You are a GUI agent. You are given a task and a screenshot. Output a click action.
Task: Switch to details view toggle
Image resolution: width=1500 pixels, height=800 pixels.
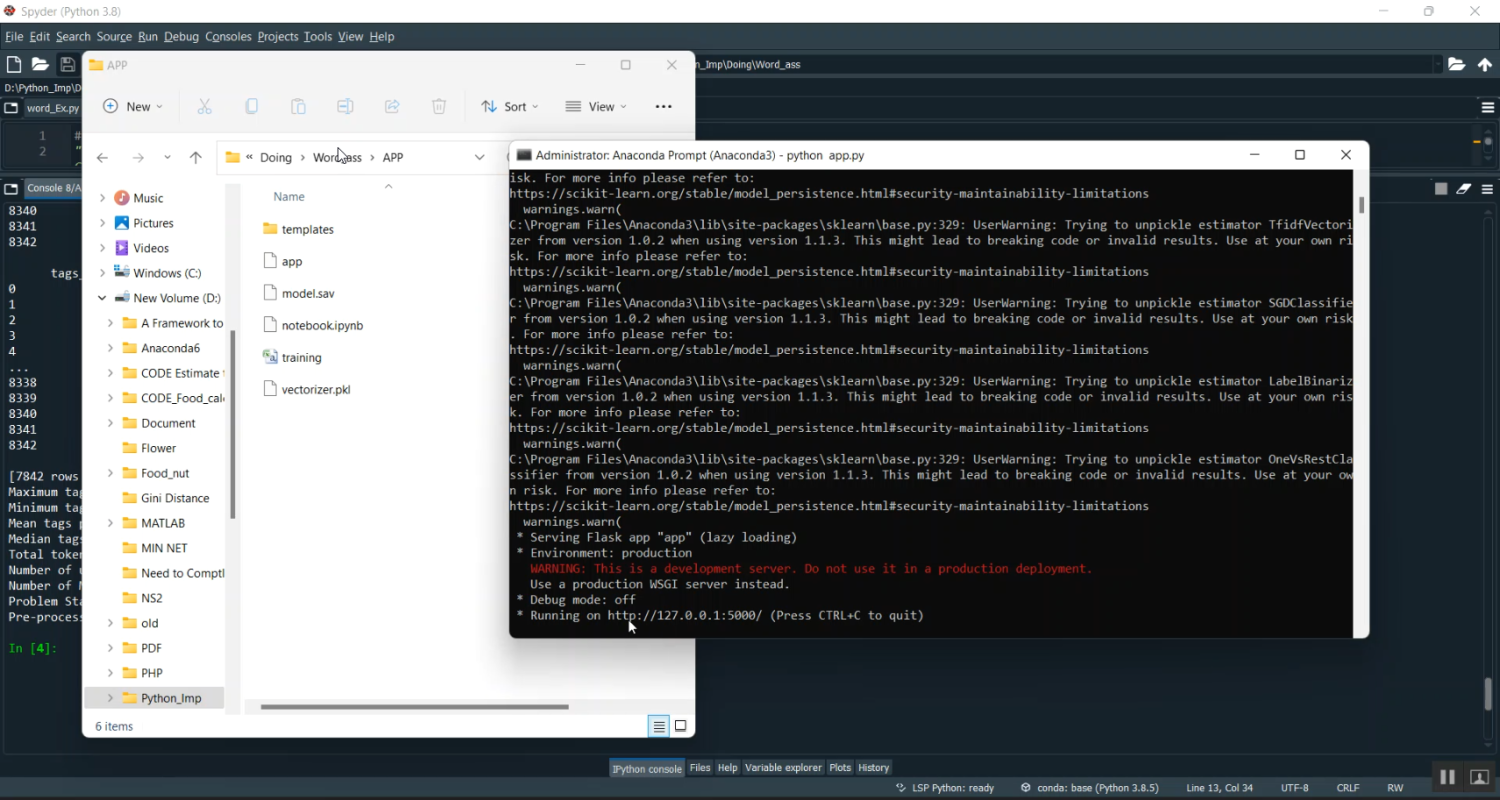659,727
